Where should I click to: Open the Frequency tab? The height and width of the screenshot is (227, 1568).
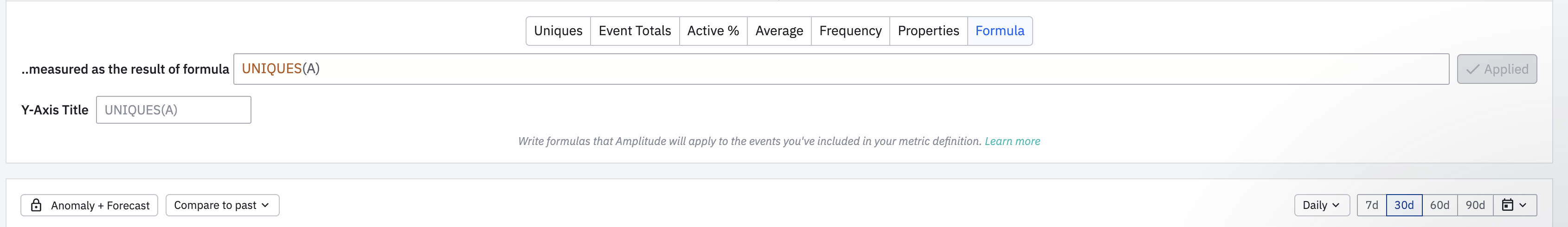[x=850, y=31]
